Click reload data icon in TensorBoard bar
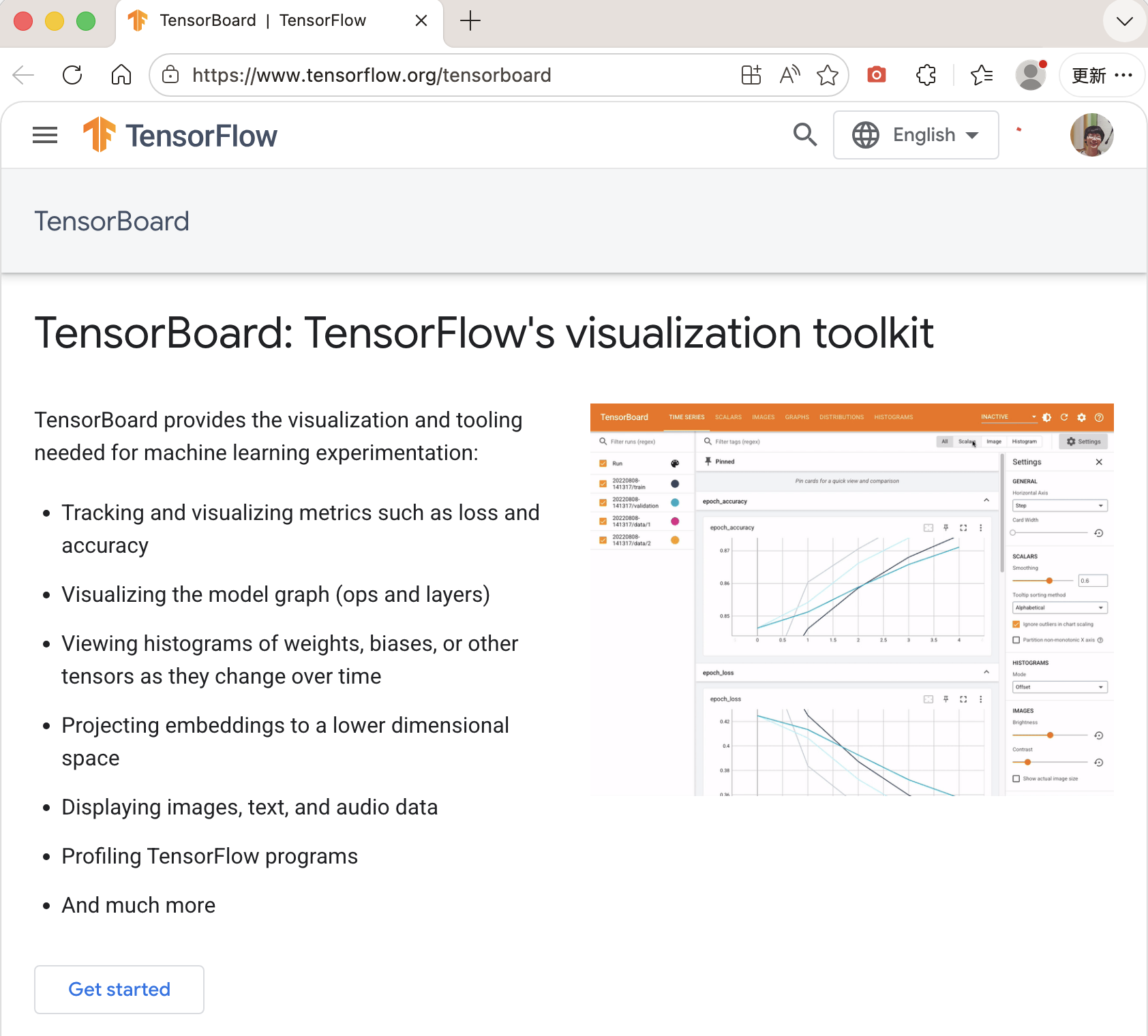Image resolution: width=1148 pixels, height=1036 pixels. coord(1064,417)
